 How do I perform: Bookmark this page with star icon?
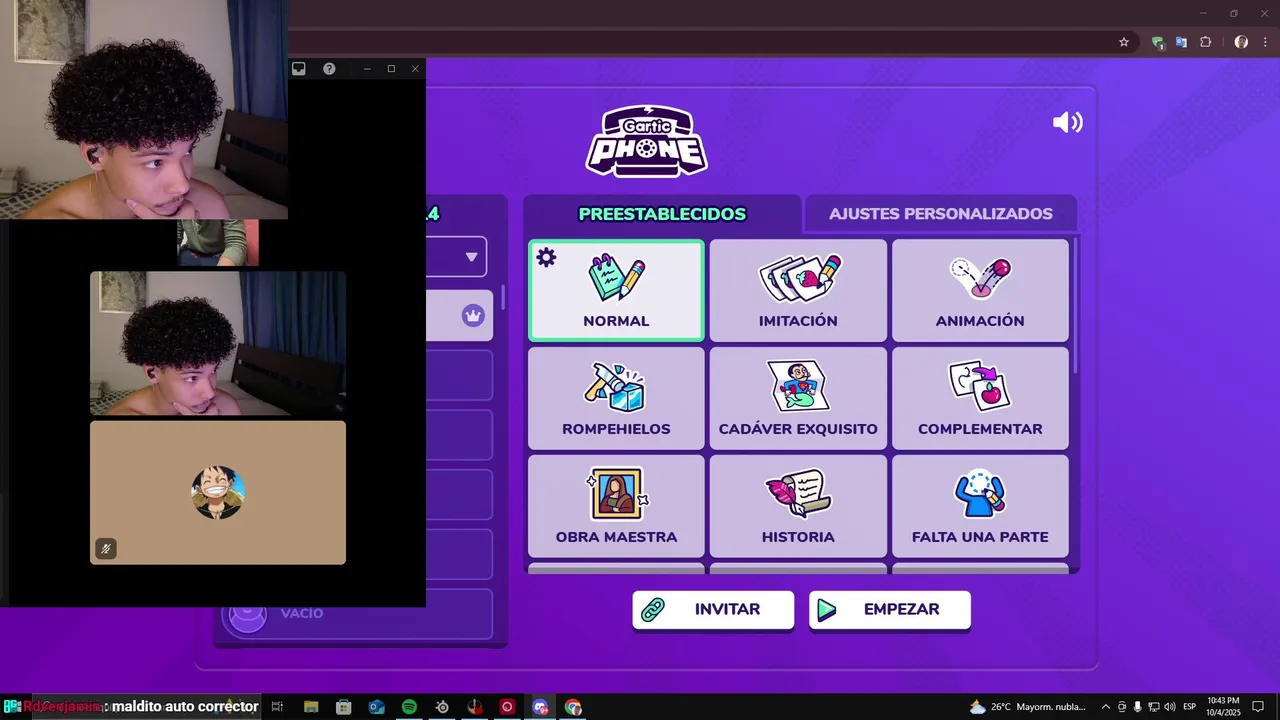(x=1124, y=42)
